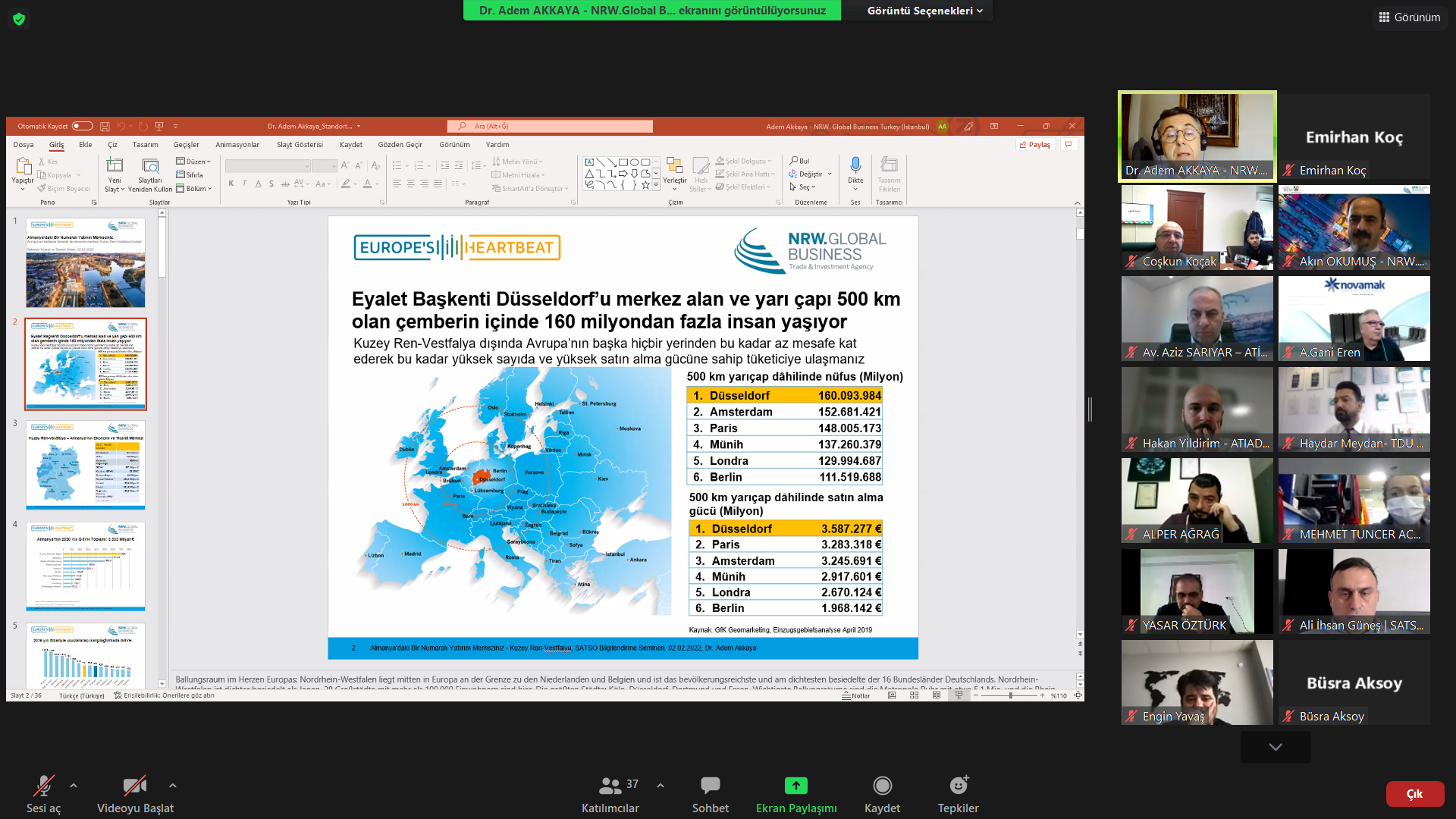Open the Görünüm layout switcher
Image resolution: width=1456 pixels, height=819 pixels.
tap(1409, 17)
